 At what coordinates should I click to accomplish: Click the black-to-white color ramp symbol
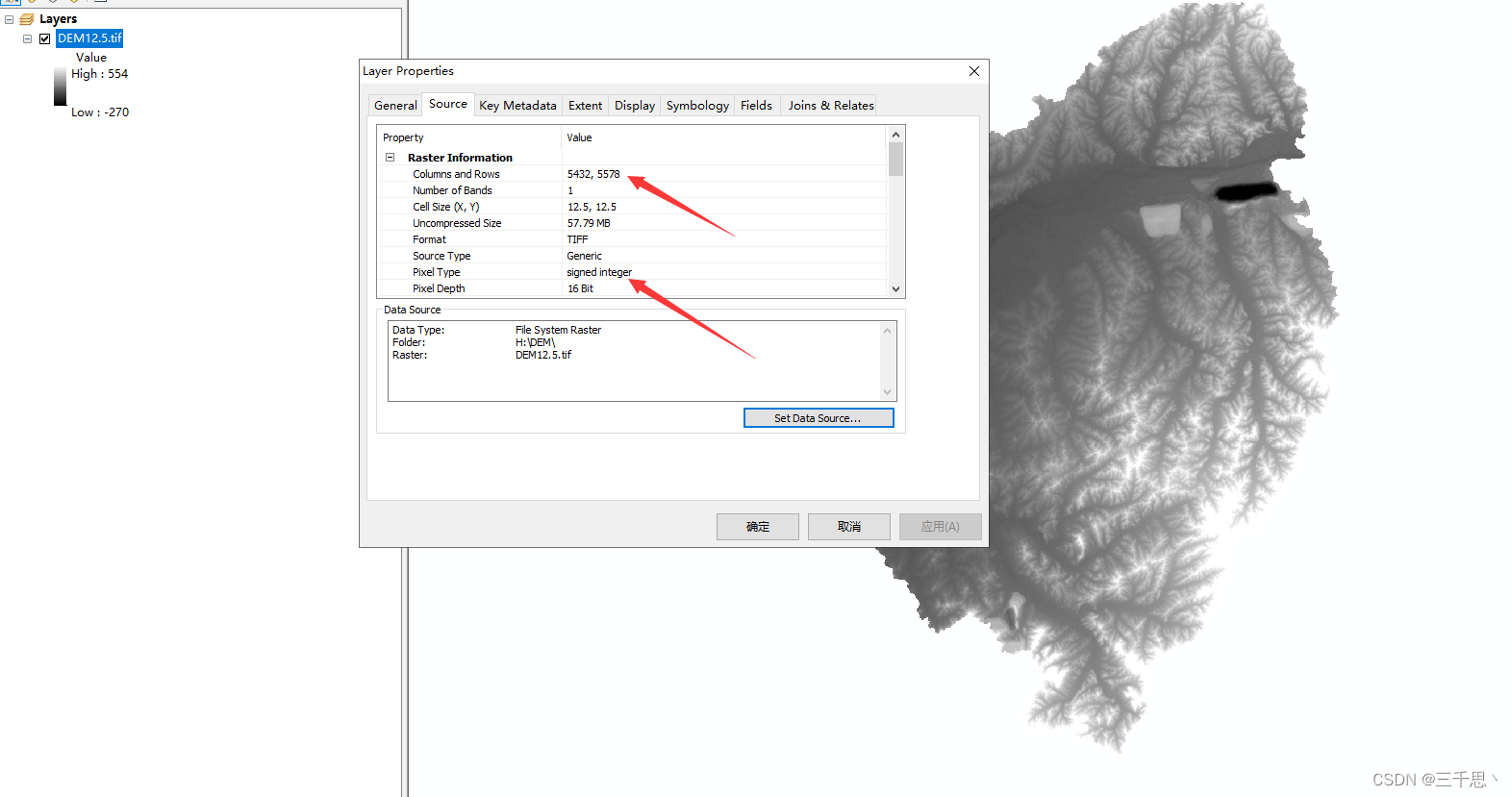coord(60,86)
